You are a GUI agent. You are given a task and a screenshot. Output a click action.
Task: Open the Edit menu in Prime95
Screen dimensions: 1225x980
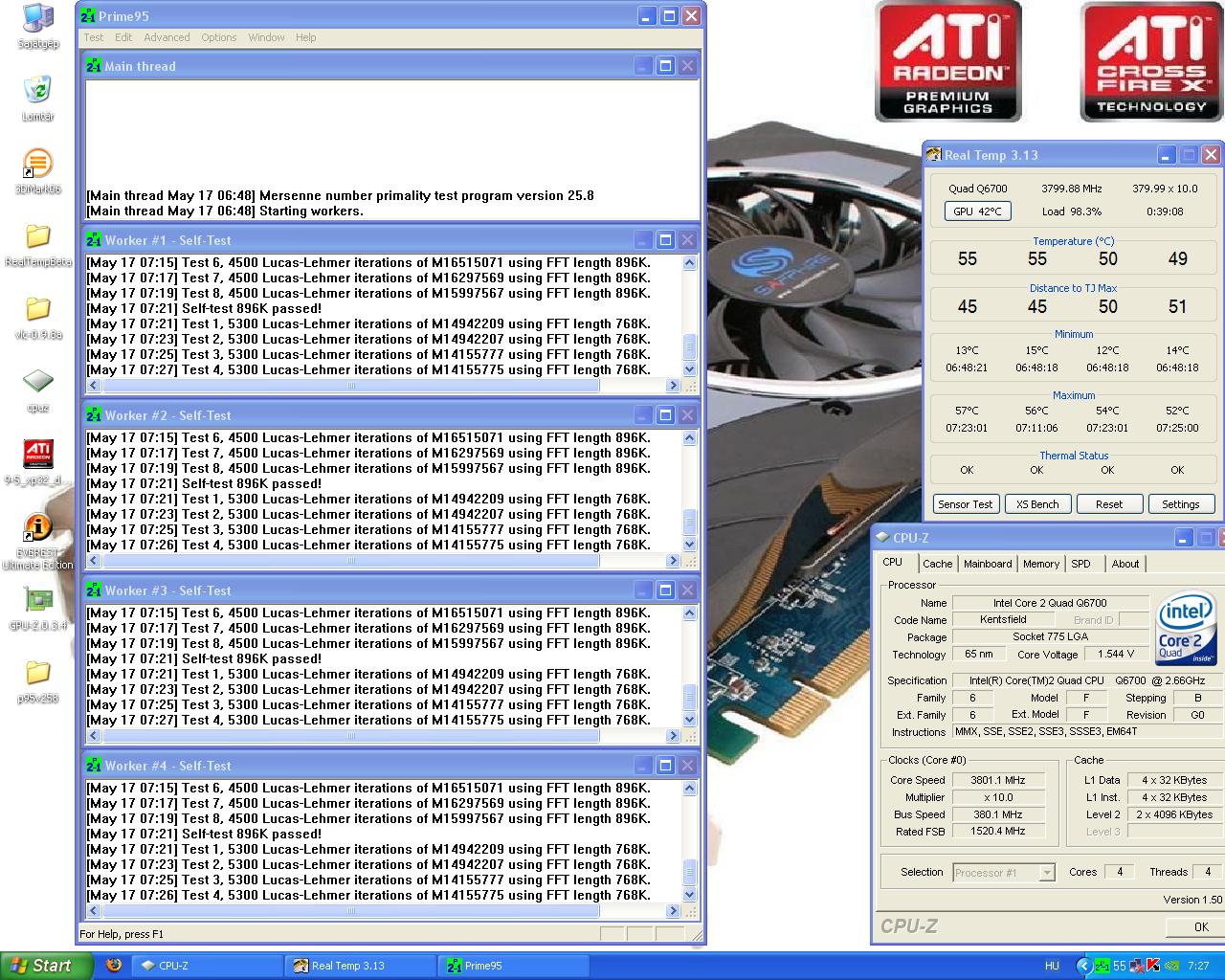123,37
